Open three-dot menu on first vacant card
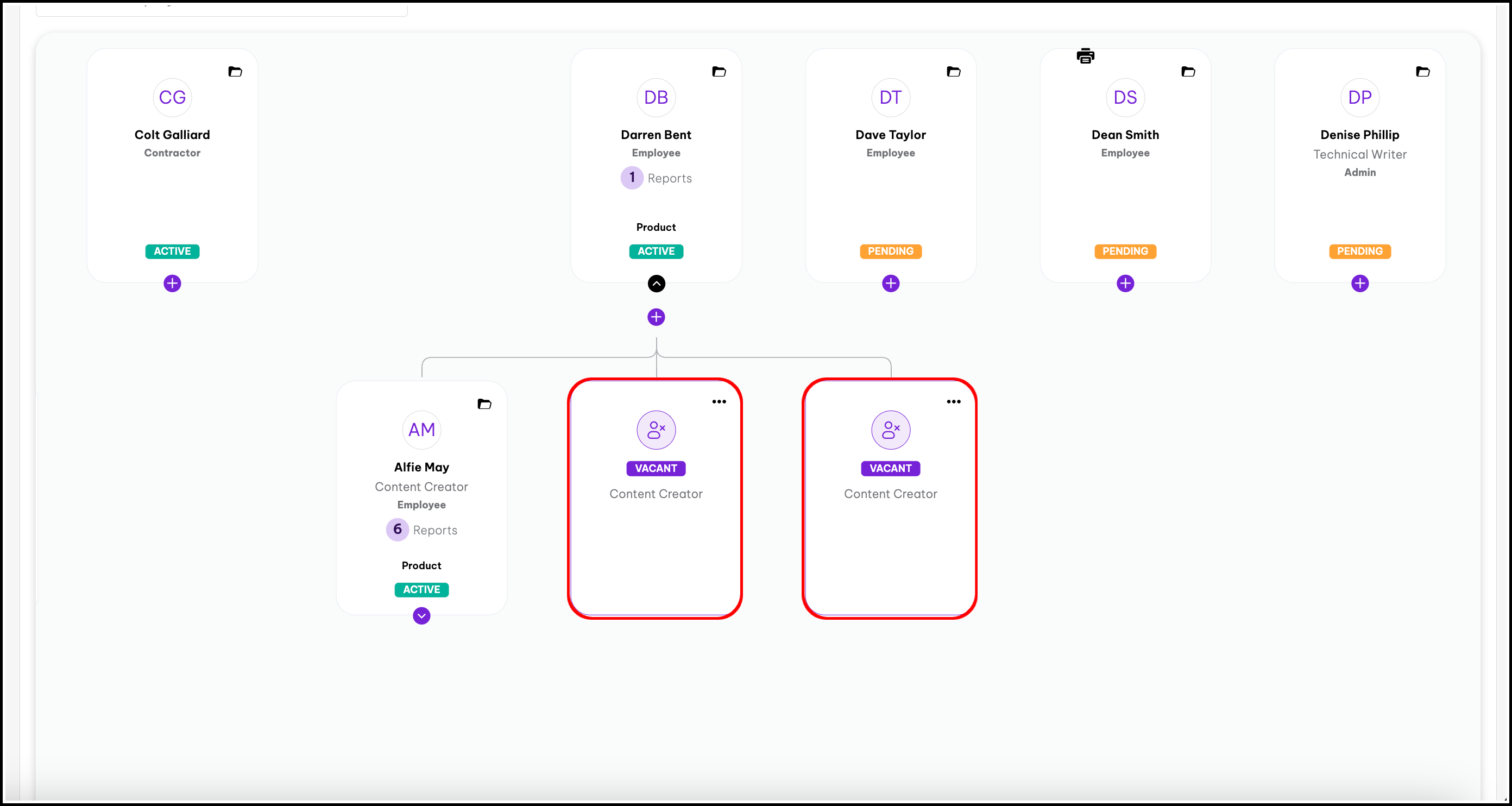The image size is (1512, 806). (x=719, y=401)
